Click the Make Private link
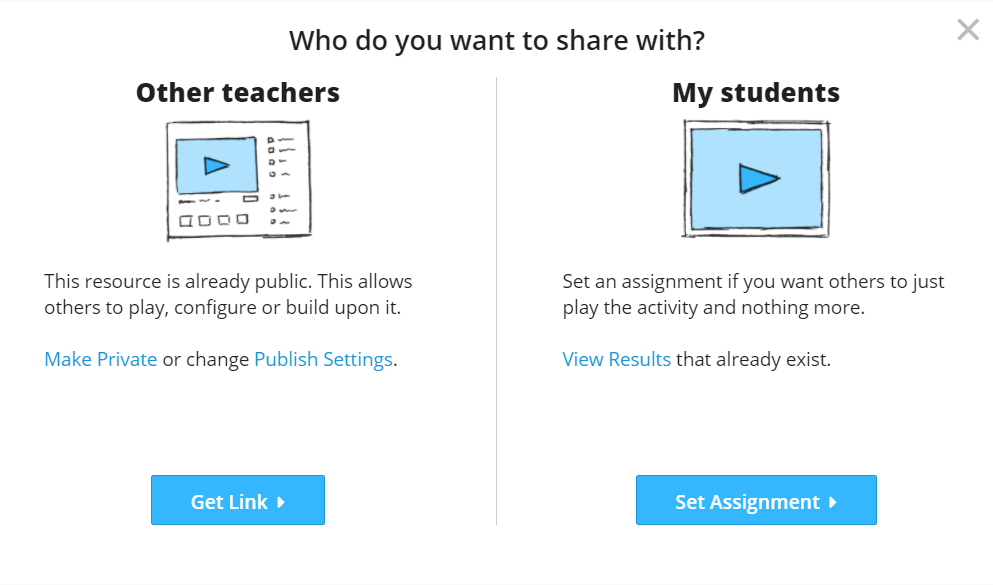The height and width of the screenshot is (585, 993). pos(100,359)
